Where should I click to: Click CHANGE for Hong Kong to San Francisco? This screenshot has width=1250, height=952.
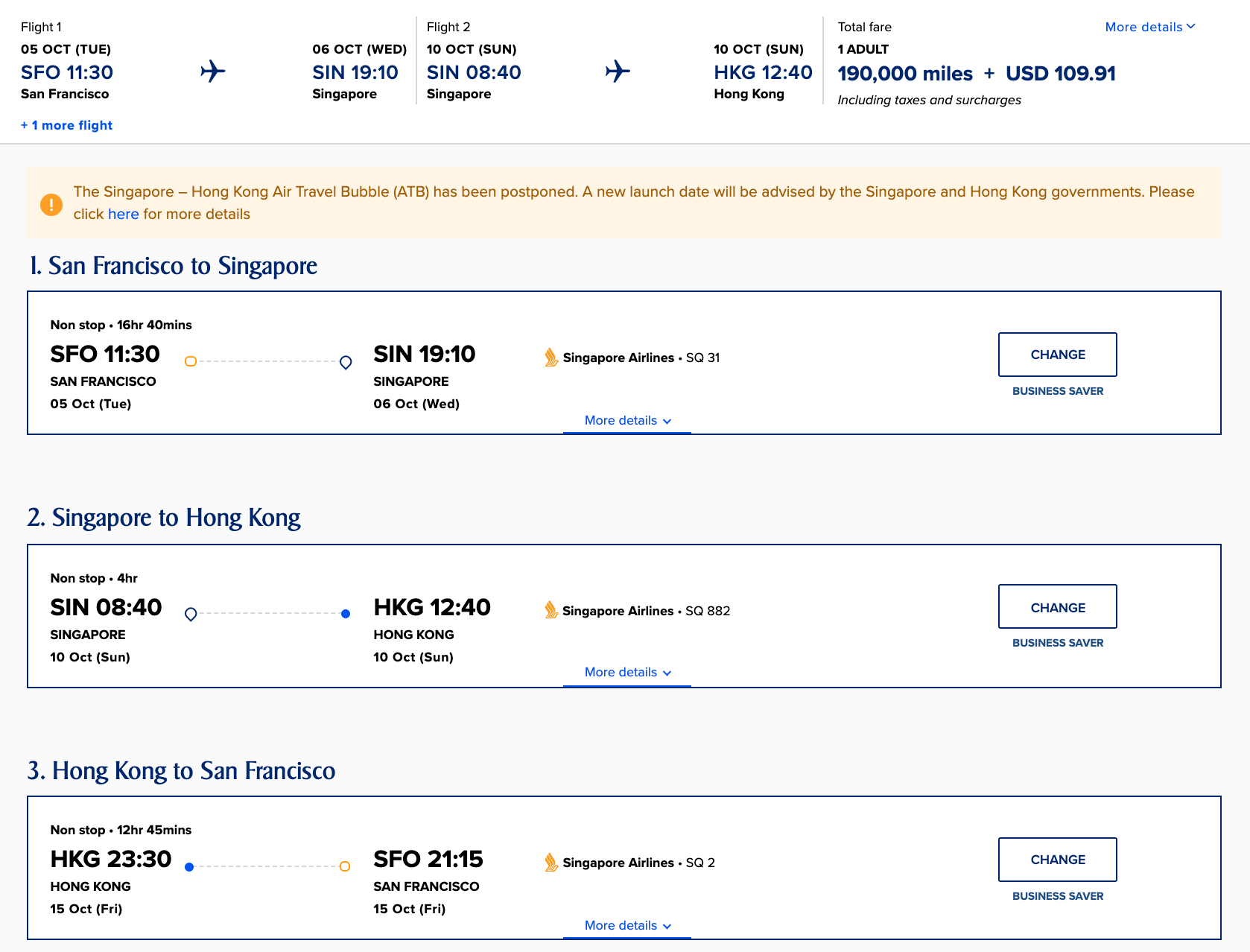point(1057,860)
